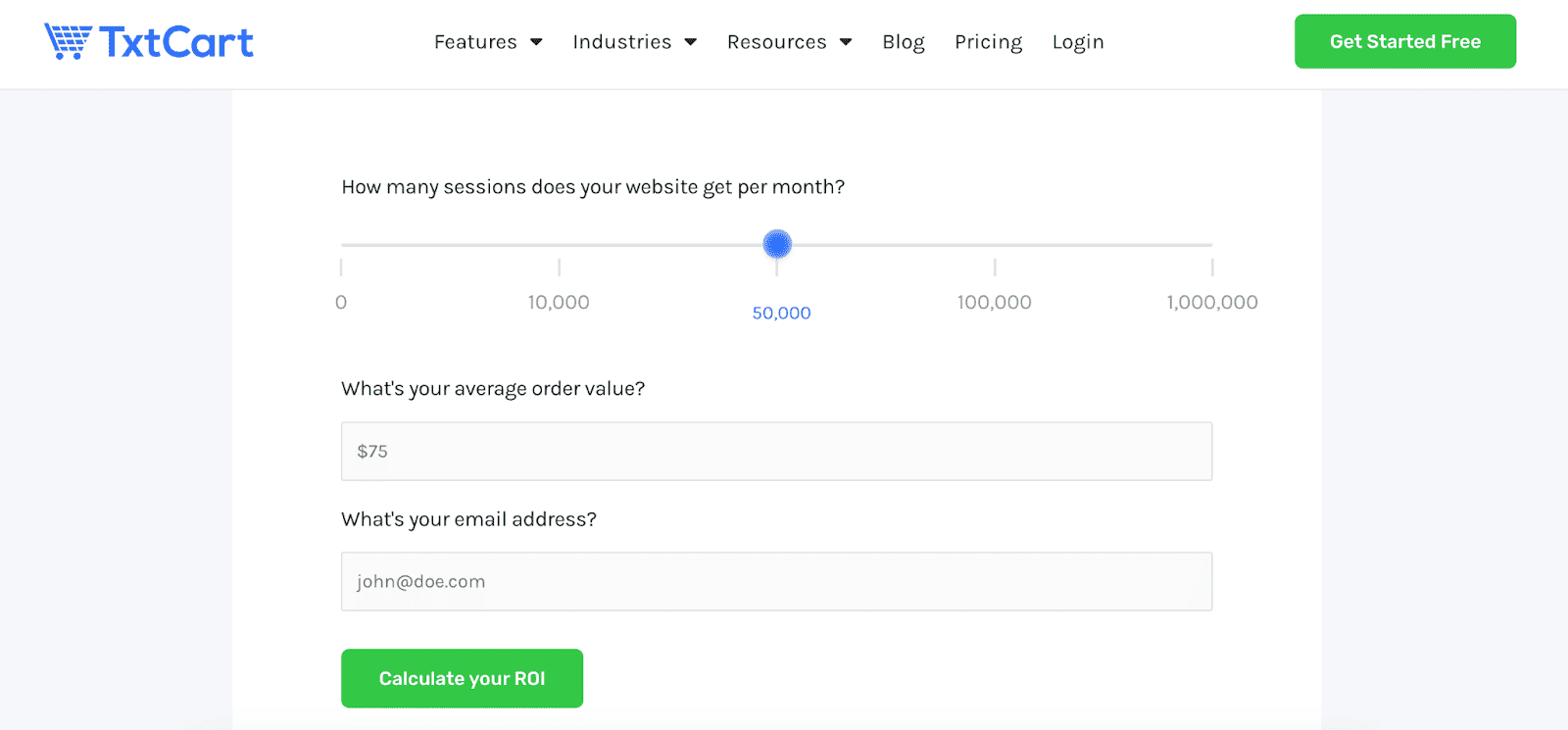Viewport: 1568px width, 730px height.
Task: Click the blue sessions slider handle
Action: coord(777,244)
